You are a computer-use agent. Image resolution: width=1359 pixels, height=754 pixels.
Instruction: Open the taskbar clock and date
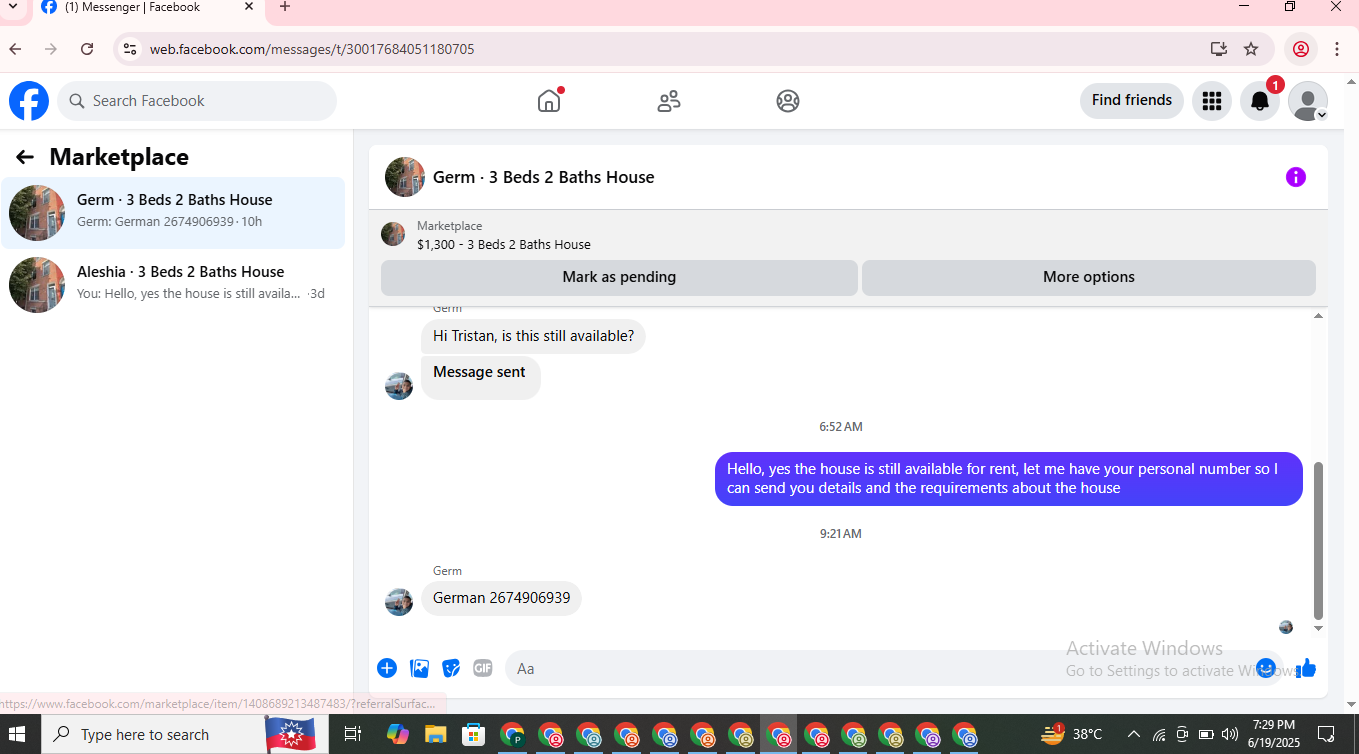[1272, 734]
